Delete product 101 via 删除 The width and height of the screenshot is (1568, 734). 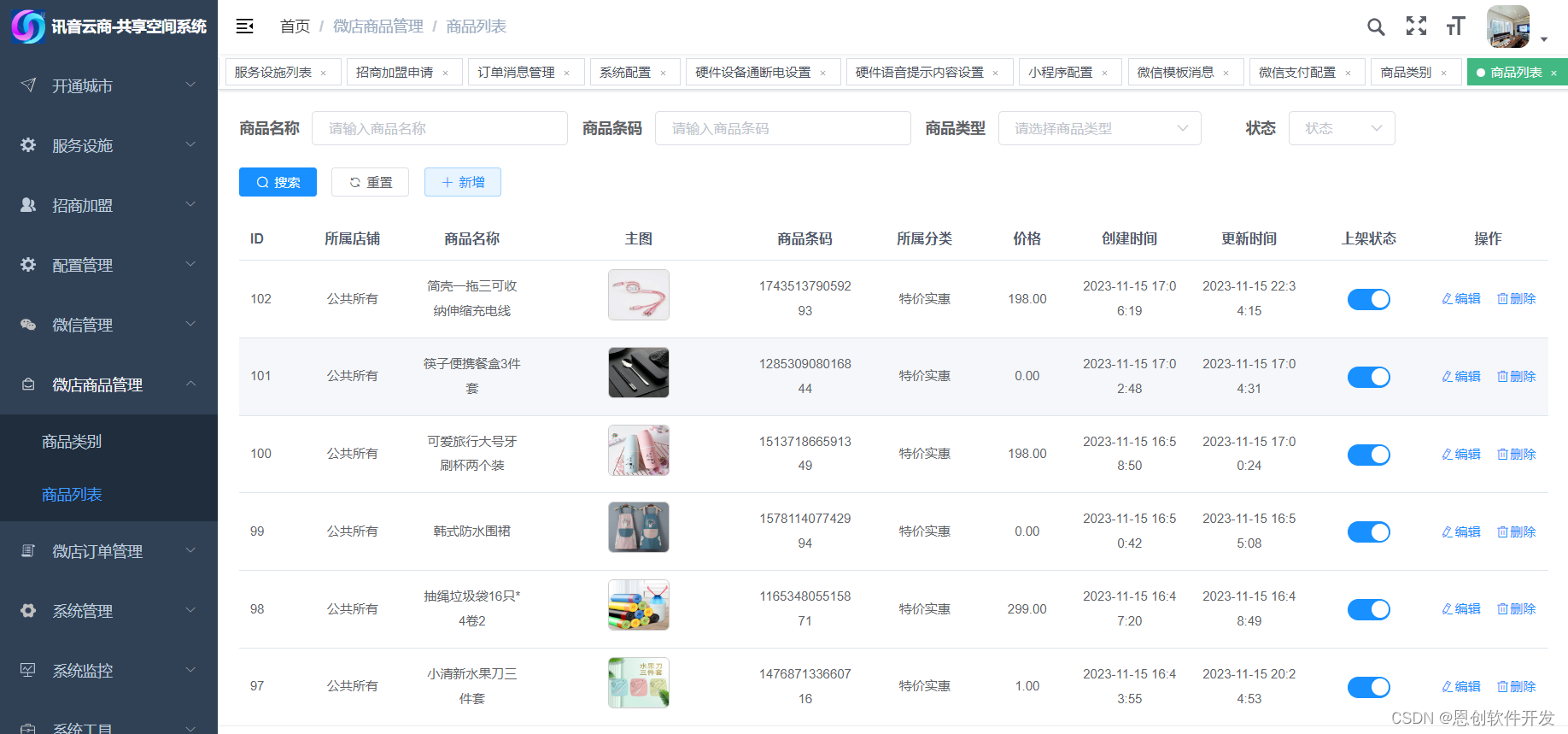(x=1516, y=377)
